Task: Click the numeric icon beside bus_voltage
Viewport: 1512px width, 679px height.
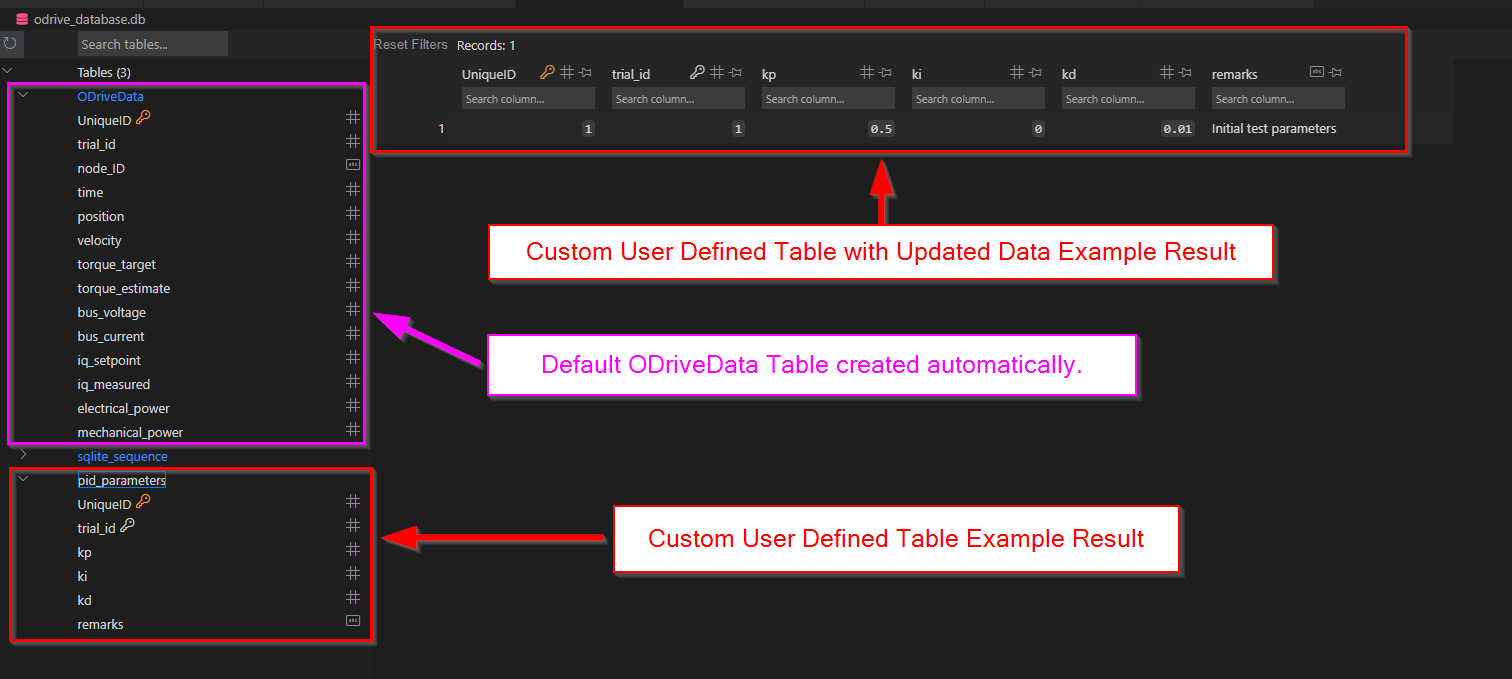Action: [352, 310]
